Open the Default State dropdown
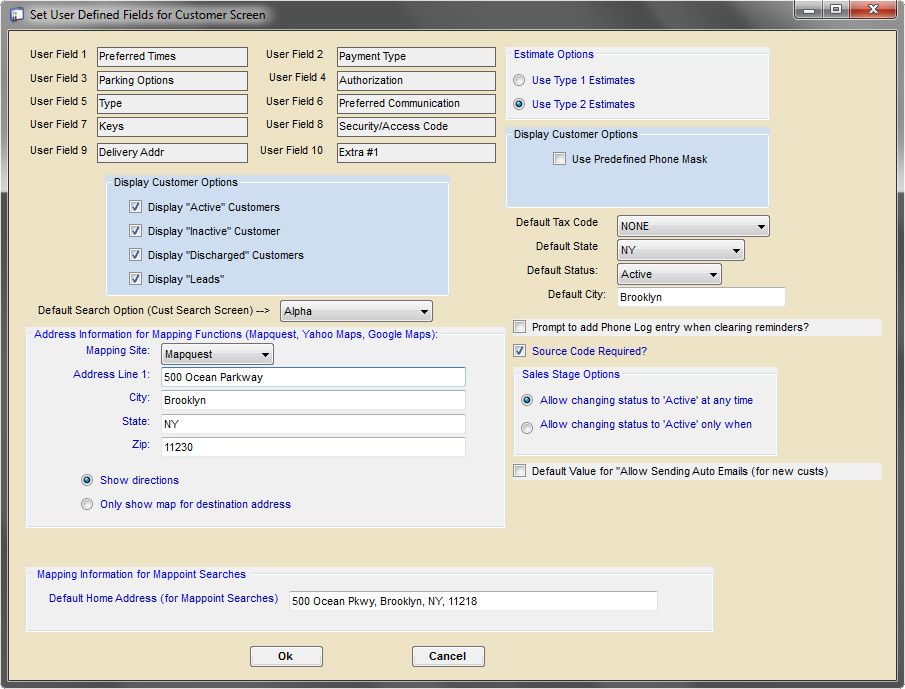This screenshot has width=905, height=689. [680, 250]
